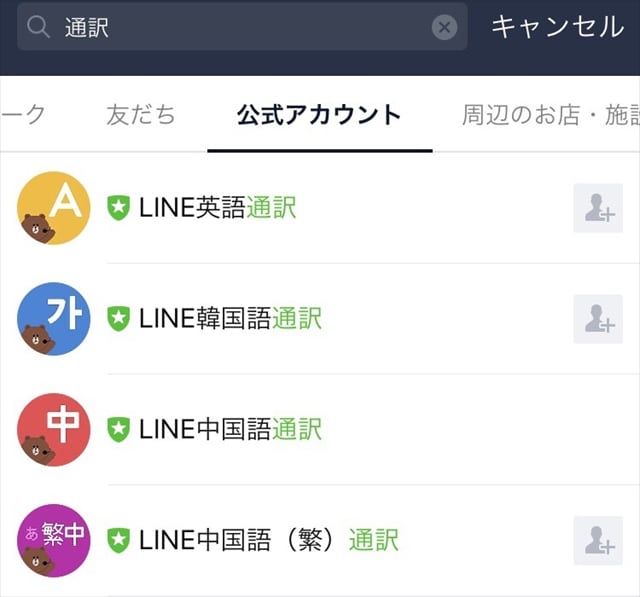
Task: Add LINE中国語(繁)通訳 as friend
Action: click(x=598, y=541)
